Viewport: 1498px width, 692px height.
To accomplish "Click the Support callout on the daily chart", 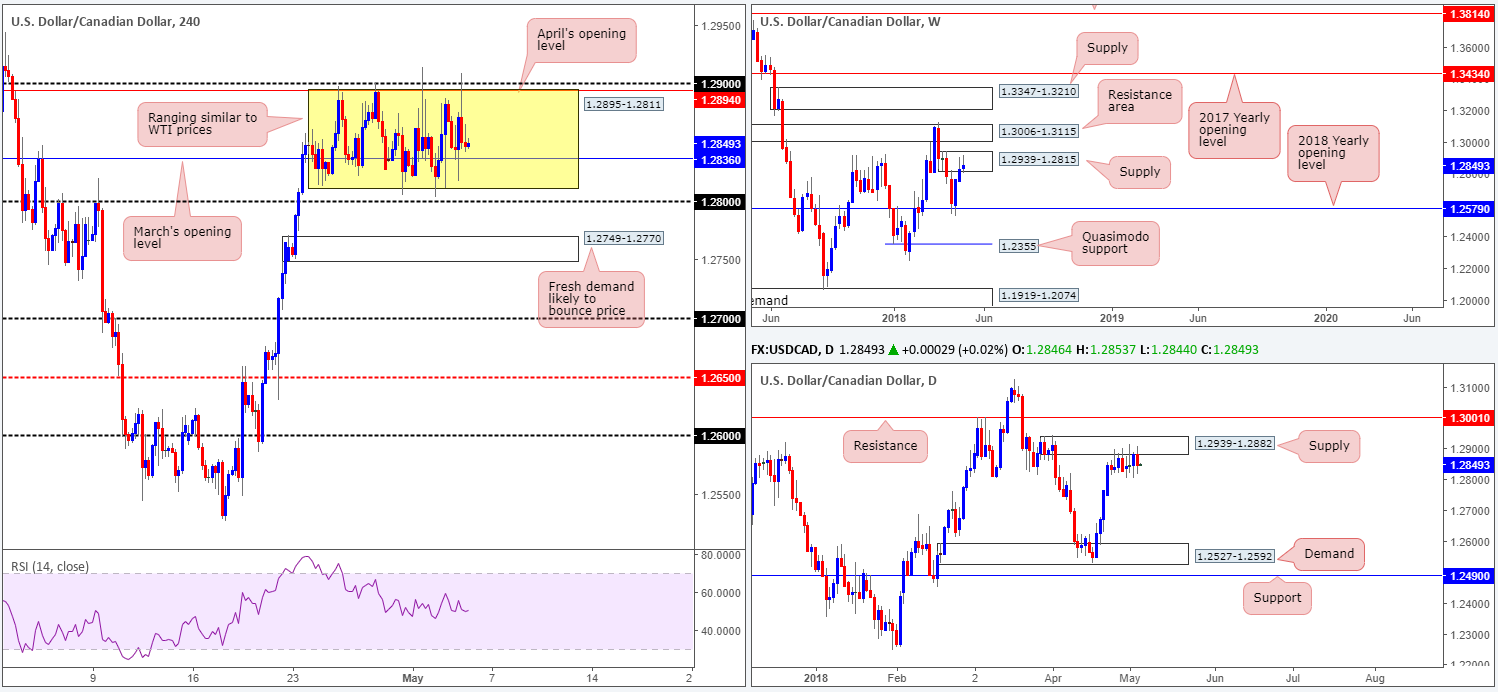I will pyautogui.click(x=1279, y=598).
